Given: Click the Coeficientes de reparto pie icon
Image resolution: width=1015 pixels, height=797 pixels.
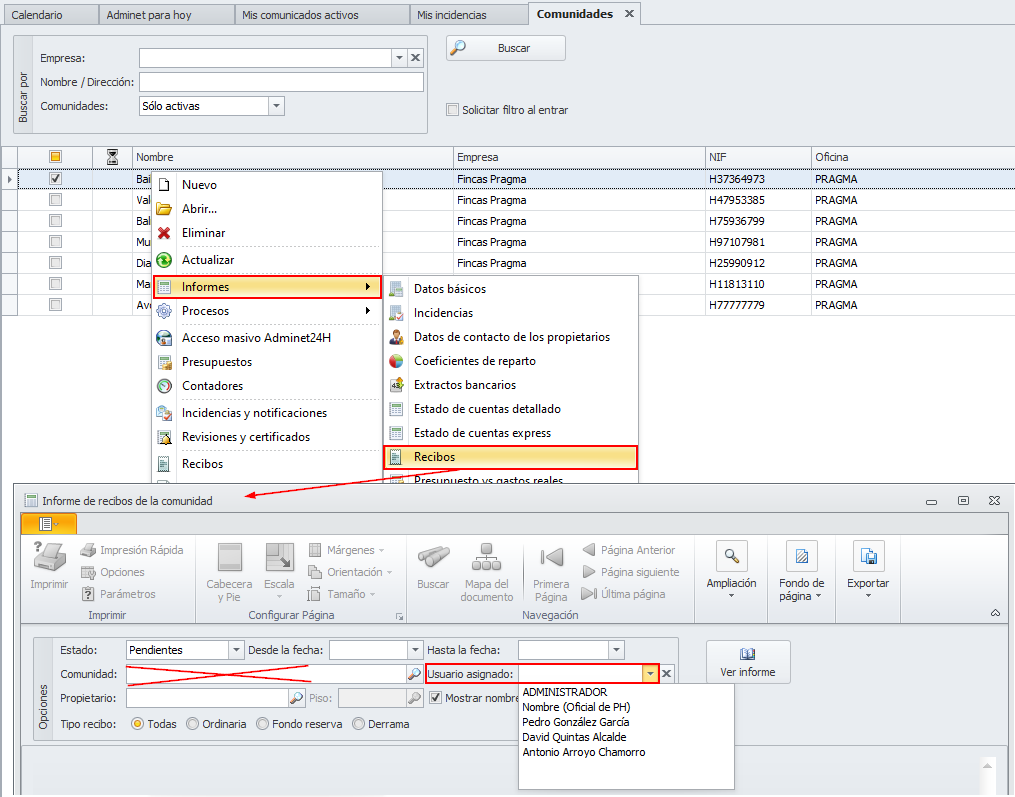Looking at the screenshot, I should pyautogui.click(x=396, y=361).
